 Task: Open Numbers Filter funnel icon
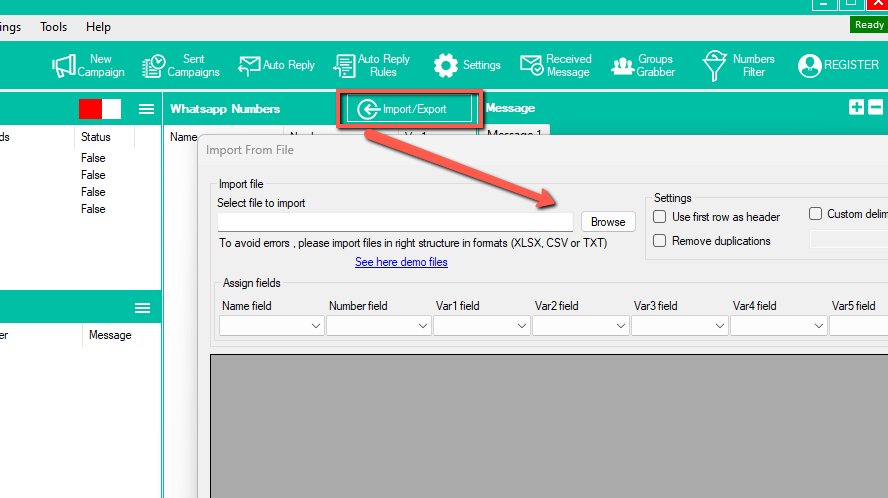(714, 66)
